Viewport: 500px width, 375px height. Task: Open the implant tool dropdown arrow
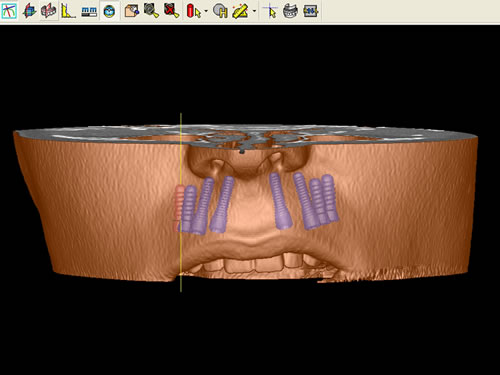coord(206,11)
